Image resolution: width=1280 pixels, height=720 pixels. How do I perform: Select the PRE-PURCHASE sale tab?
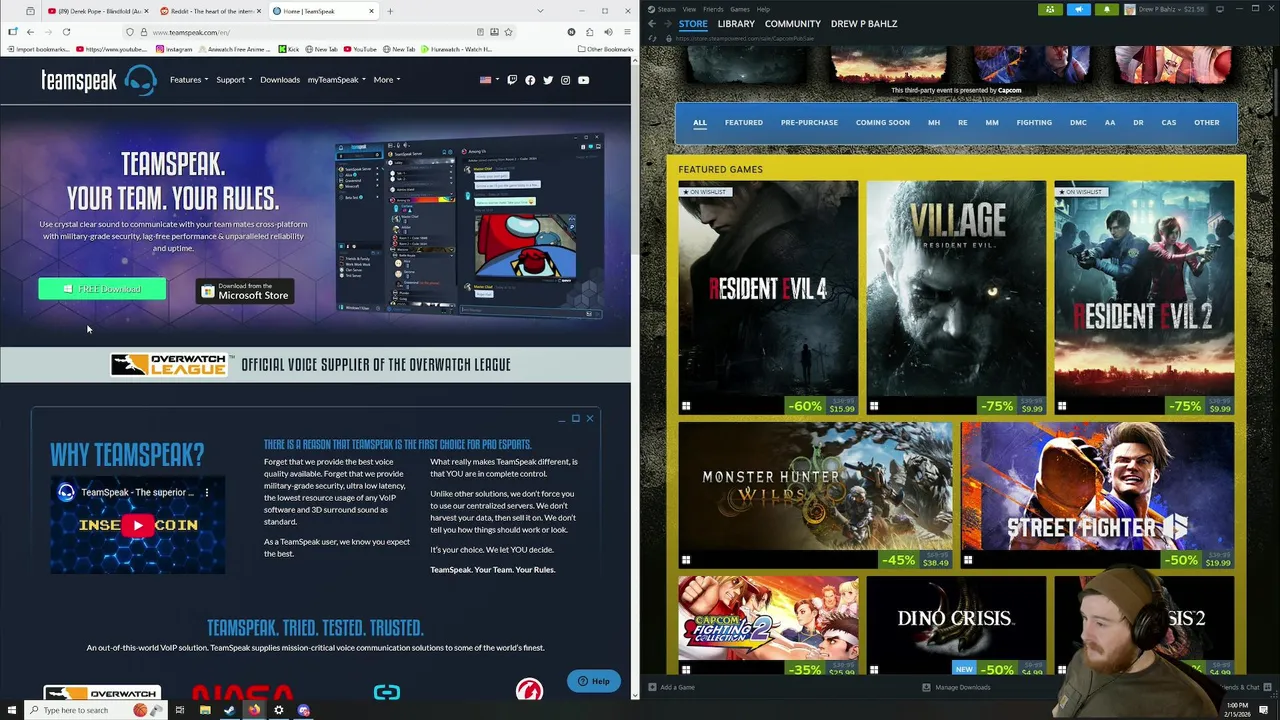click(x=809, y=123)
